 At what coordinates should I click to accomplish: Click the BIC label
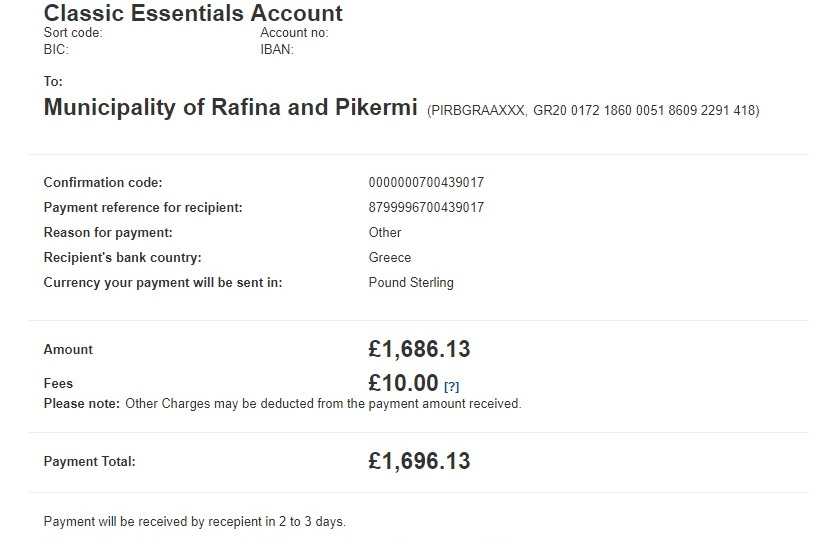[x=56, y=49]
